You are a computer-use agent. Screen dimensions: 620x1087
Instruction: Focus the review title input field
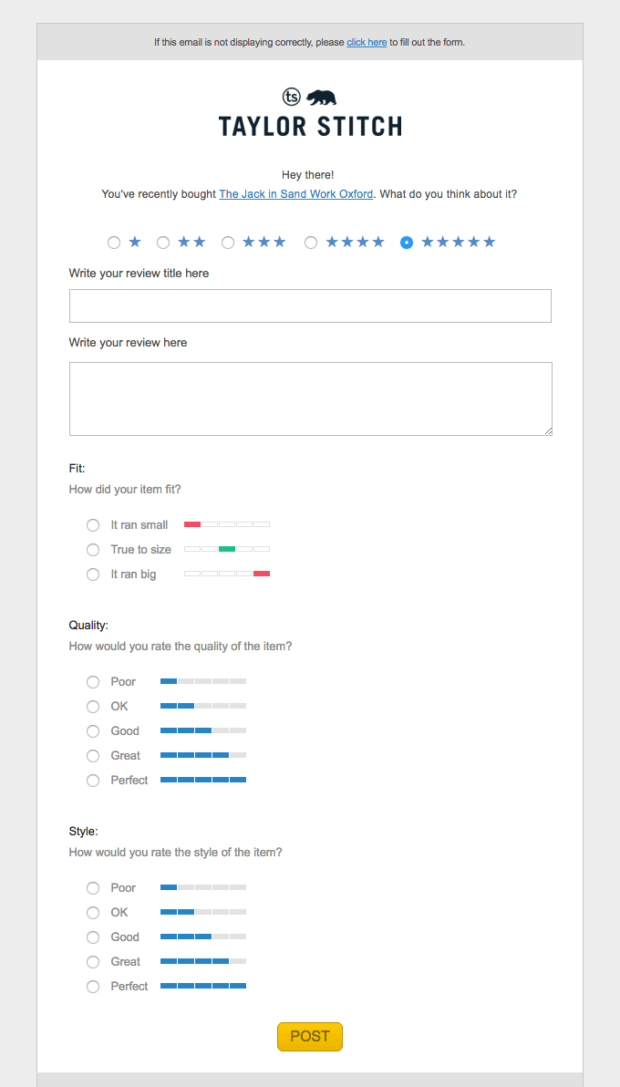coord(310,306)
